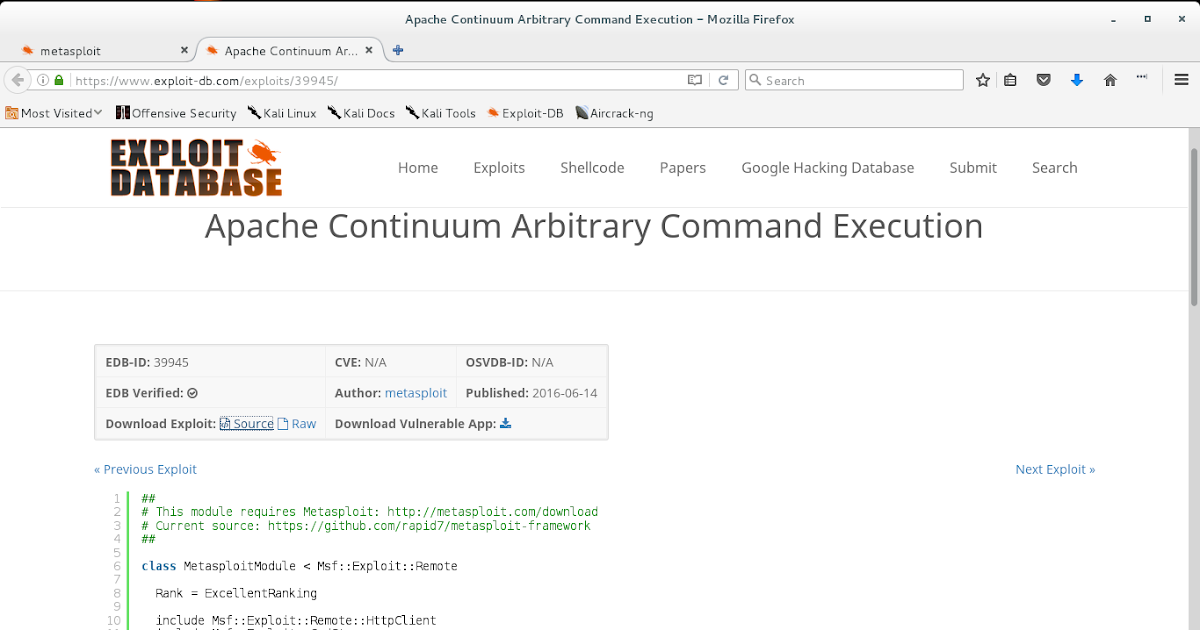1200x630 pixels.
Task: Open Search in the site navigation
Action: tap(1055, 168)
